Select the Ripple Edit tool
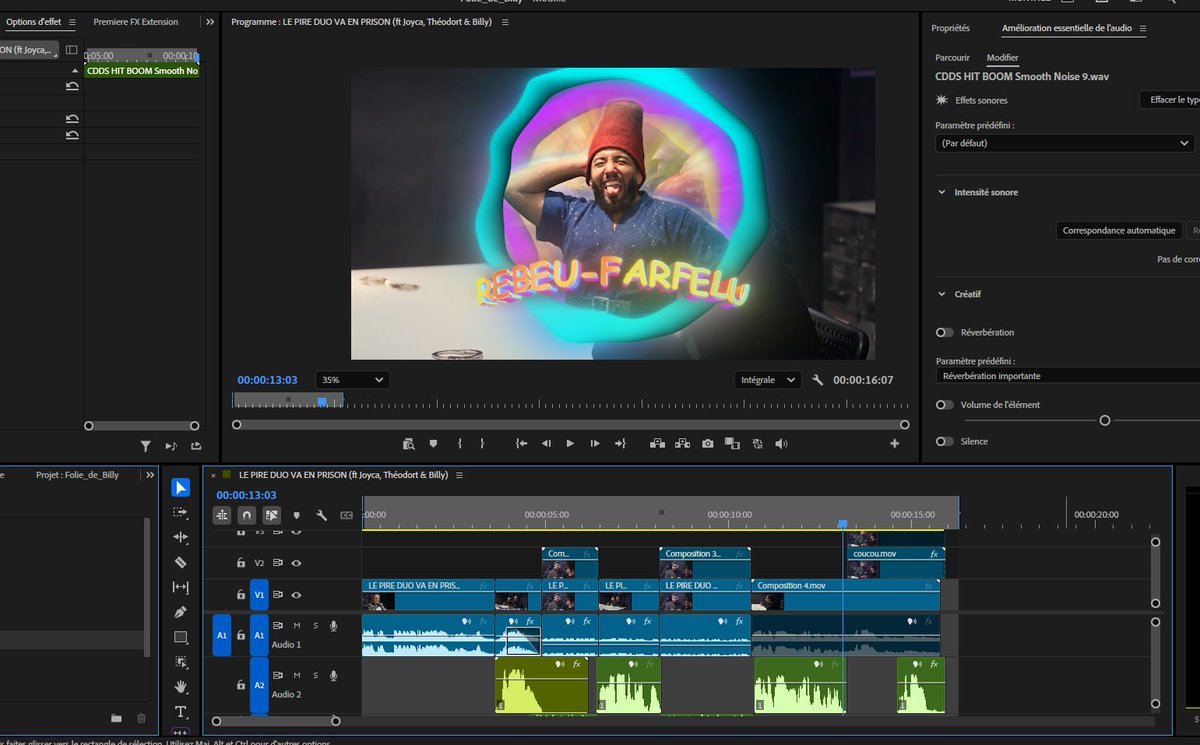Screen dimensions: 1200x745 coord(180,537)
